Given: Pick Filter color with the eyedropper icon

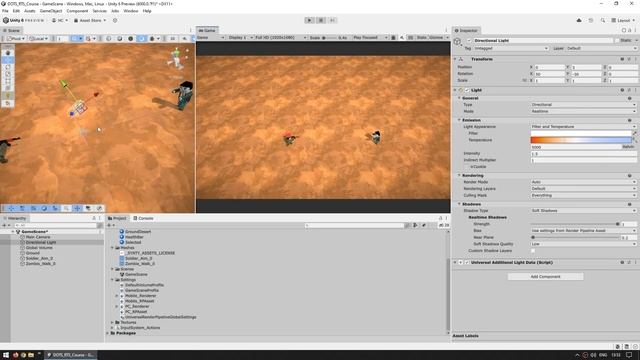Looking at the screenshot, I should click(x=635, y=133).
